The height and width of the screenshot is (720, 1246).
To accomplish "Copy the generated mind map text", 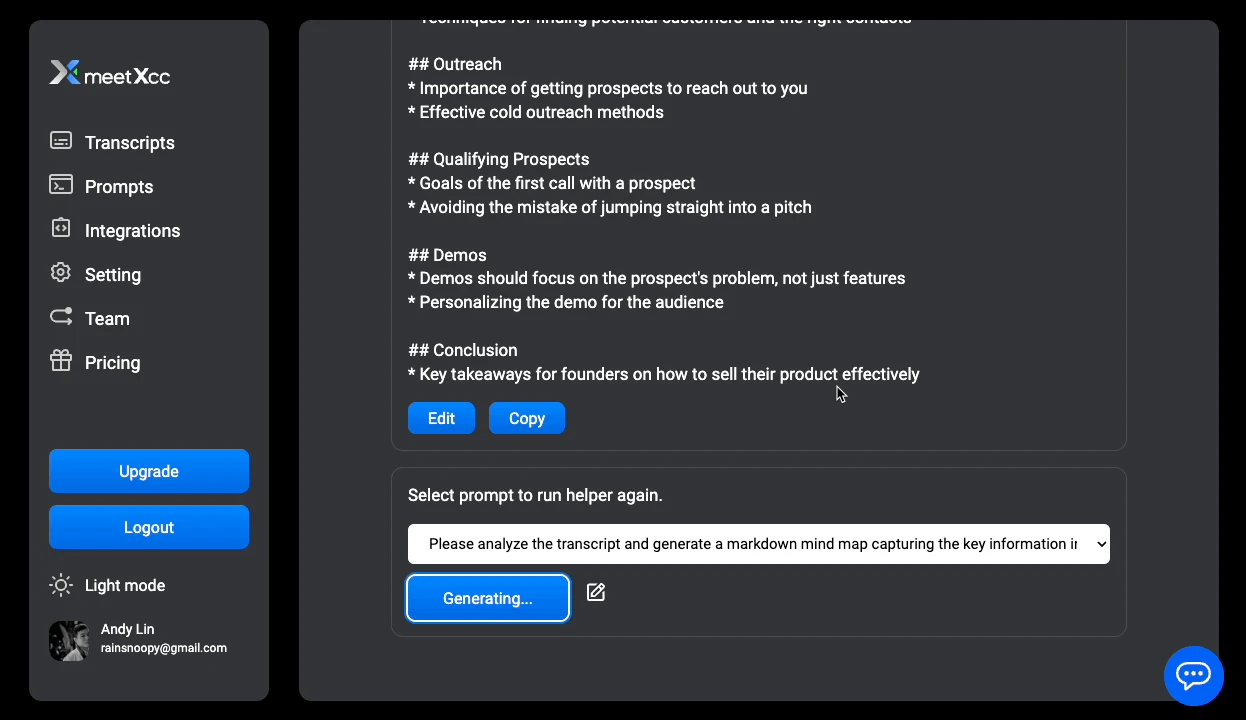I will coord(527,418).
